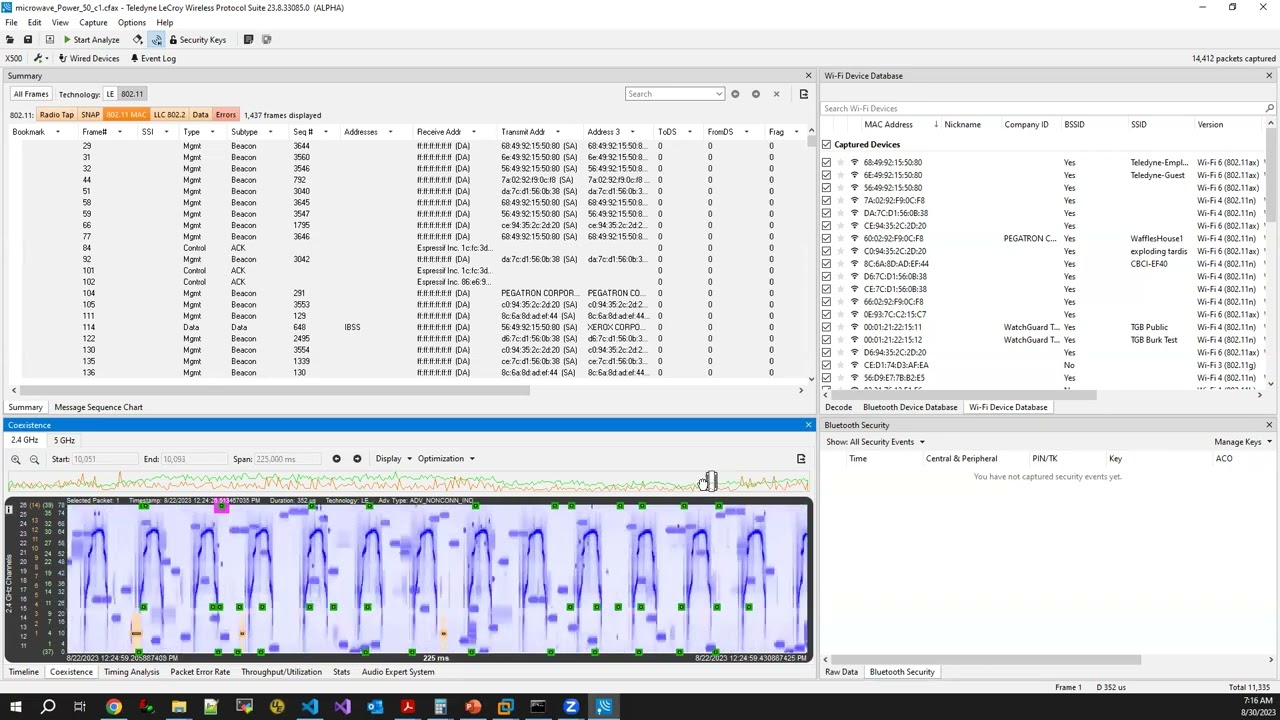Open Chrome from the taskbar
The height and width of the screenshot is (720, 1280).
[x=113, y=708]
